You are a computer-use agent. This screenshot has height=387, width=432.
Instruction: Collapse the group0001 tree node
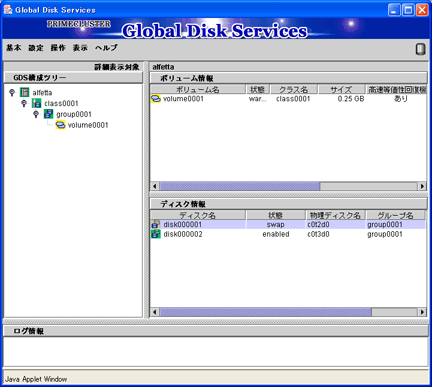36,114
